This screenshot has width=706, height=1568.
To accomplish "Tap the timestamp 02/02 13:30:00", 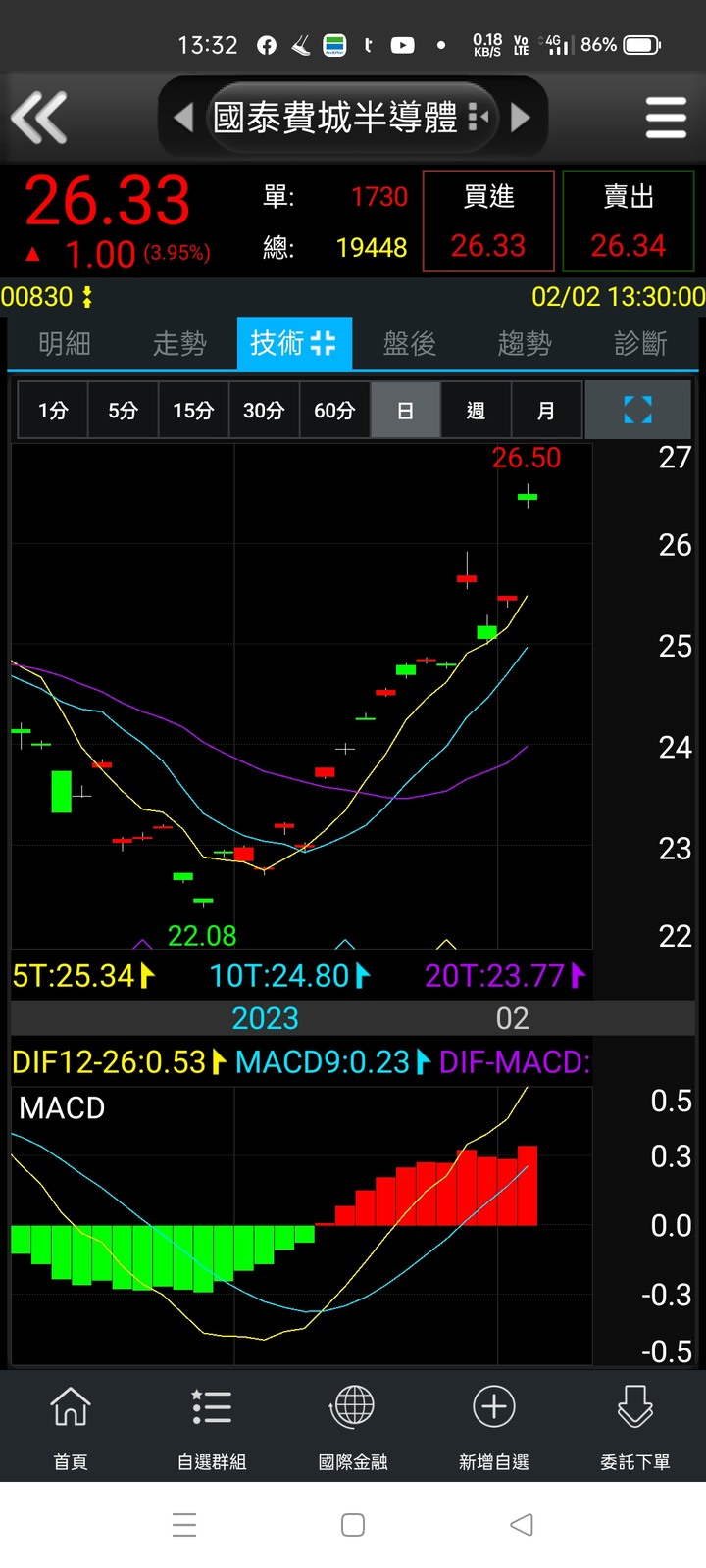I will (618, 297).
